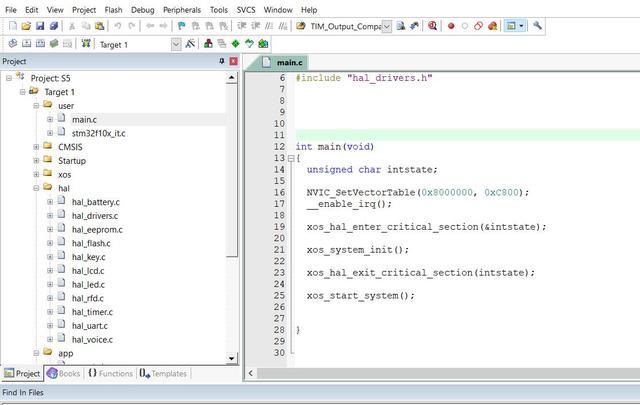Click the editor horizontal scroll-left arrow
This screenshot has height=405, width=640.
[x=251, y=373]
